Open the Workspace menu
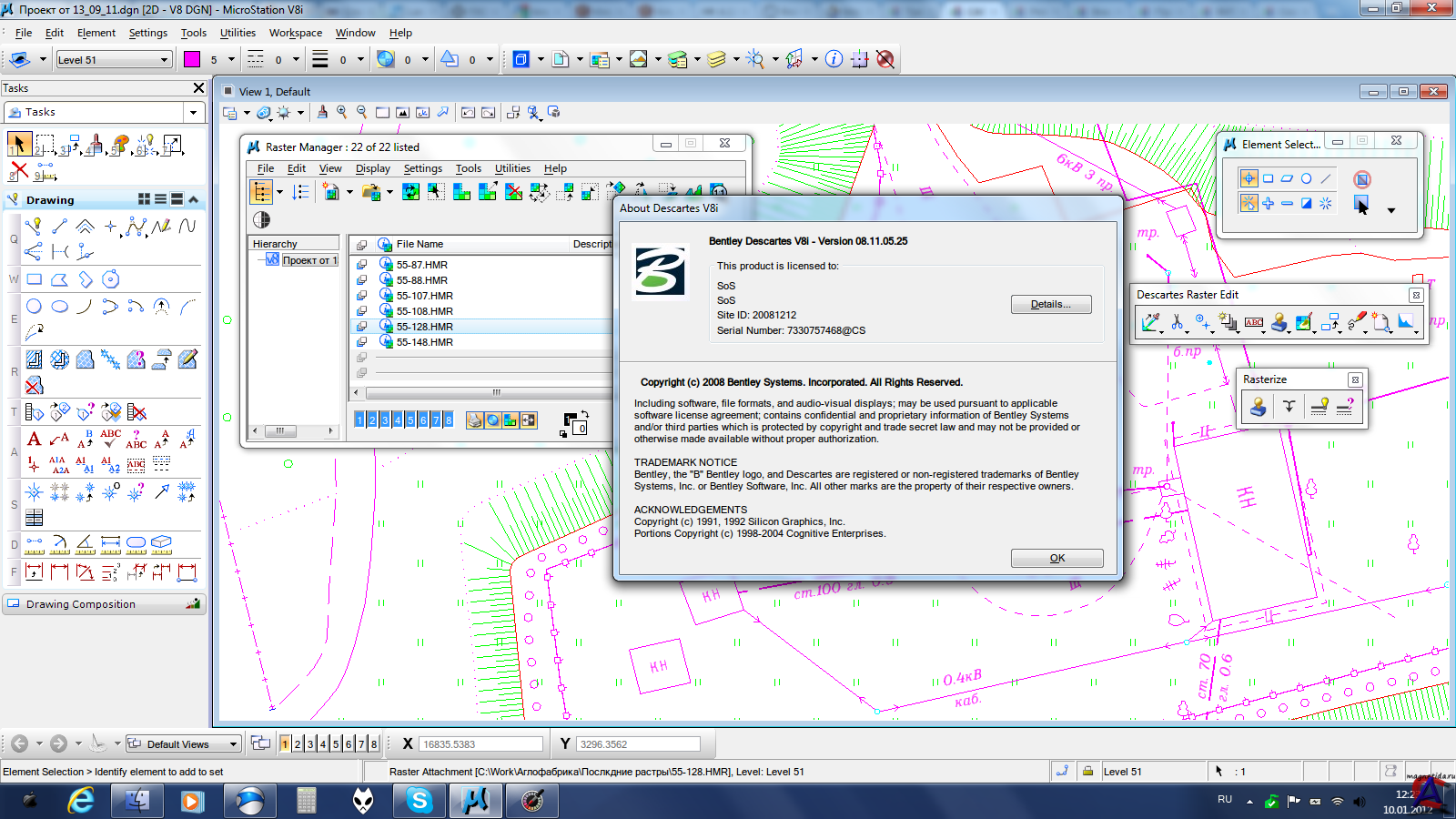The width and height of the screenshot is (1456, 819). click(295, 33)
